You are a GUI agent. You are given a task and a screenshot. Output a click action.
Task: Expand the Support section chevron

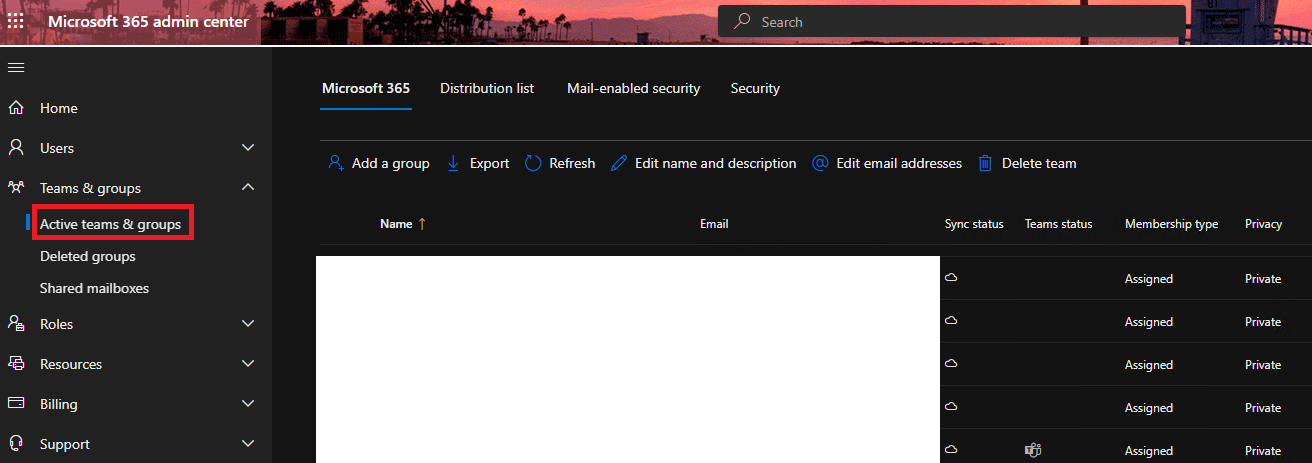click(x=249, y=444)
